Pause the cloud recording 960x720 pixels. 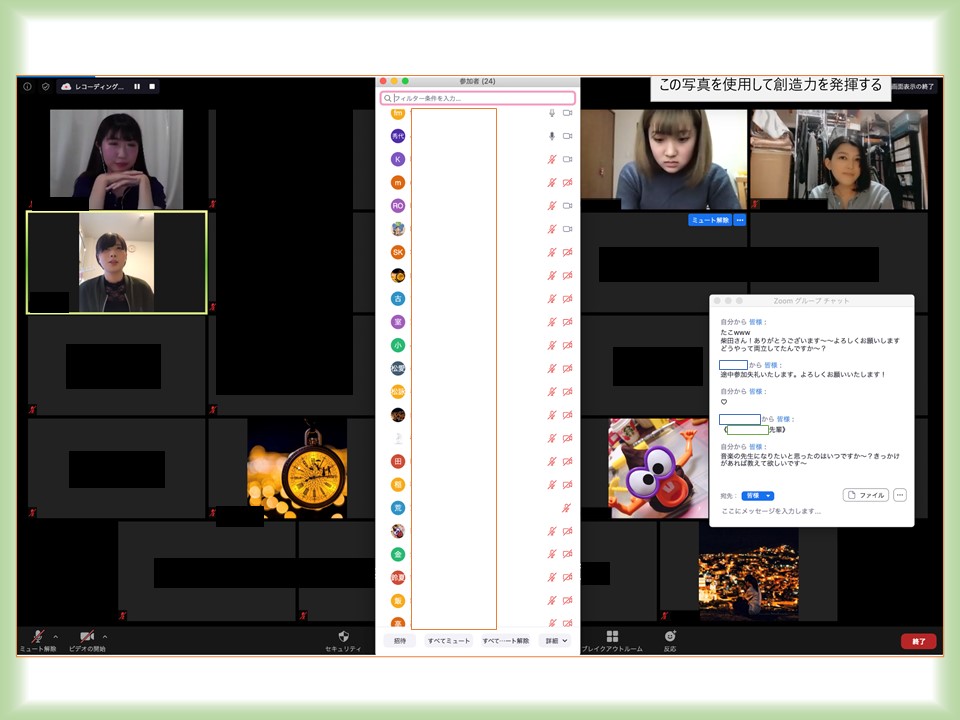point(137,86)
